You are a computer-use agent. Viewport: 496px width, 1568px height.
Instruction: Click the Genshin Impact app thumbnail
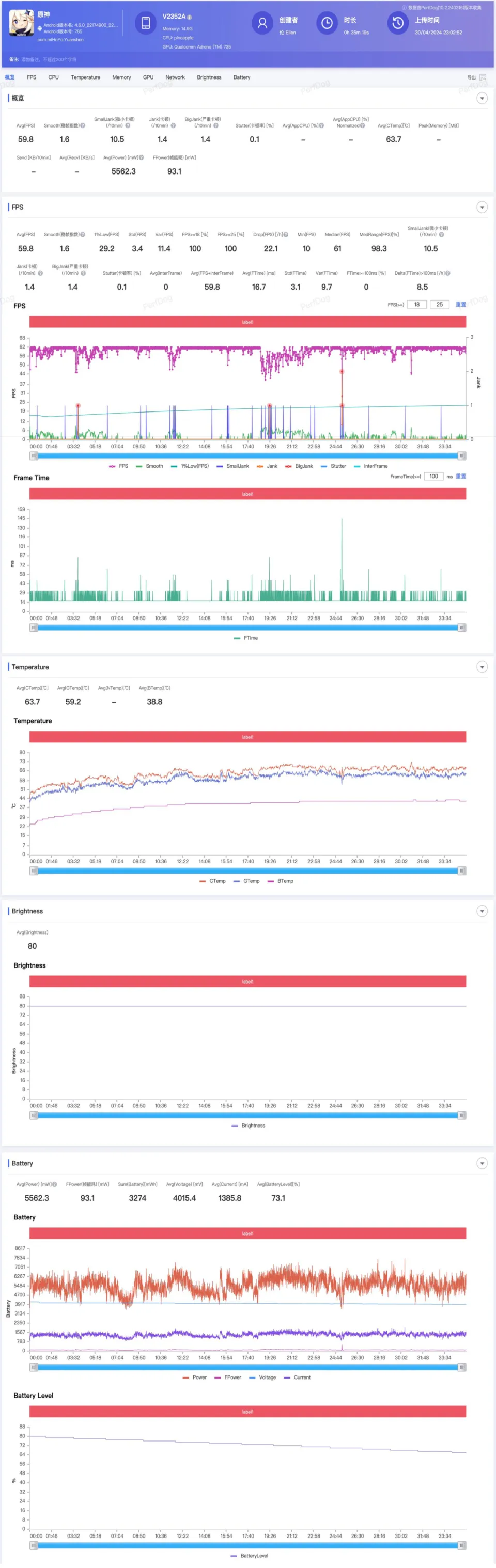[21, 23]
